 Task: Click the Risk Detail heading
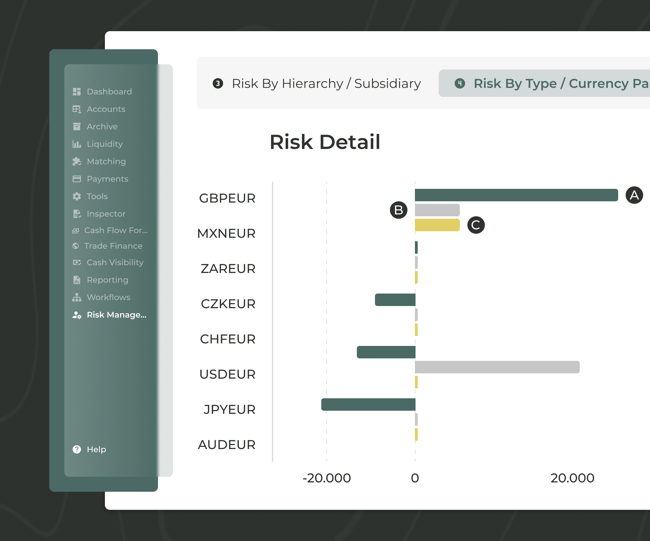click(x=325, y=142)
